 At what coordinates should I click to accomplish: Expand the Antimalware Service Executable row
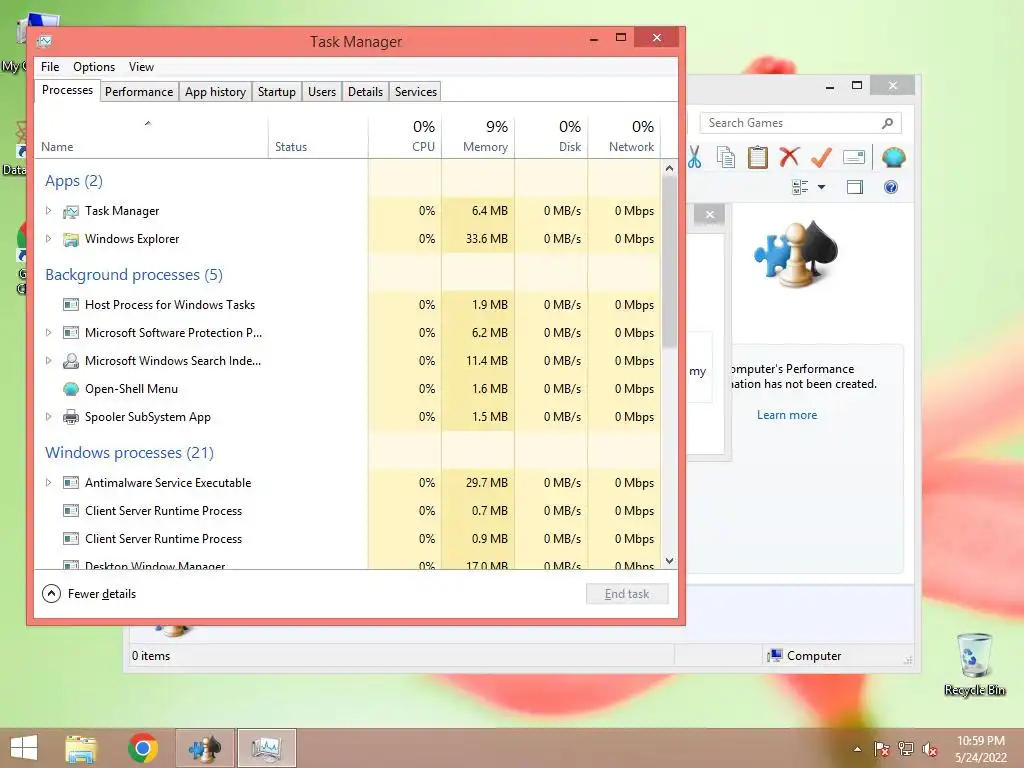coord(48,483)
